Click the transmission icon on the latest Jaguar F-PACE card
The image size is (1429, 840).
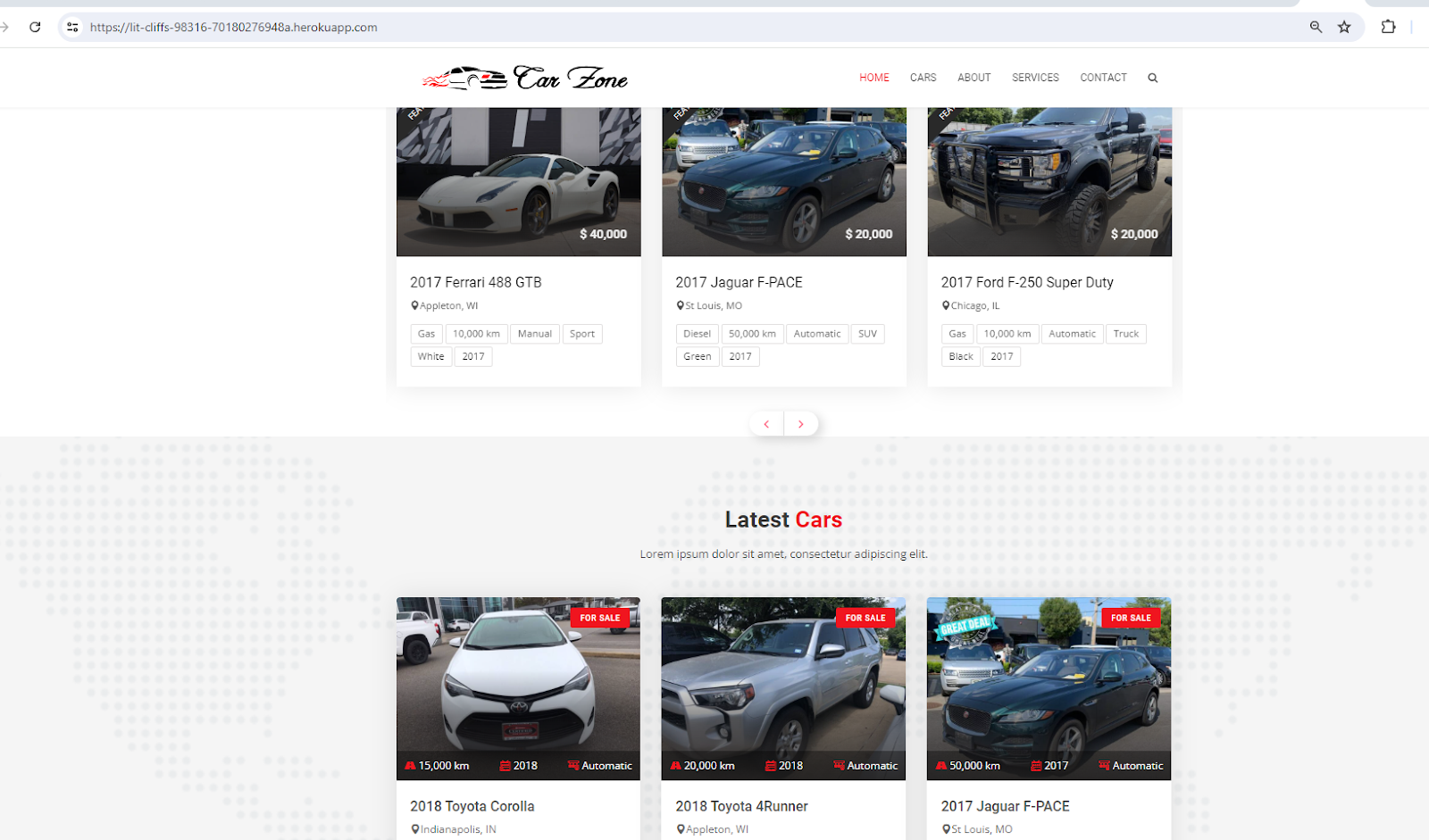(x=1104, y=766)
